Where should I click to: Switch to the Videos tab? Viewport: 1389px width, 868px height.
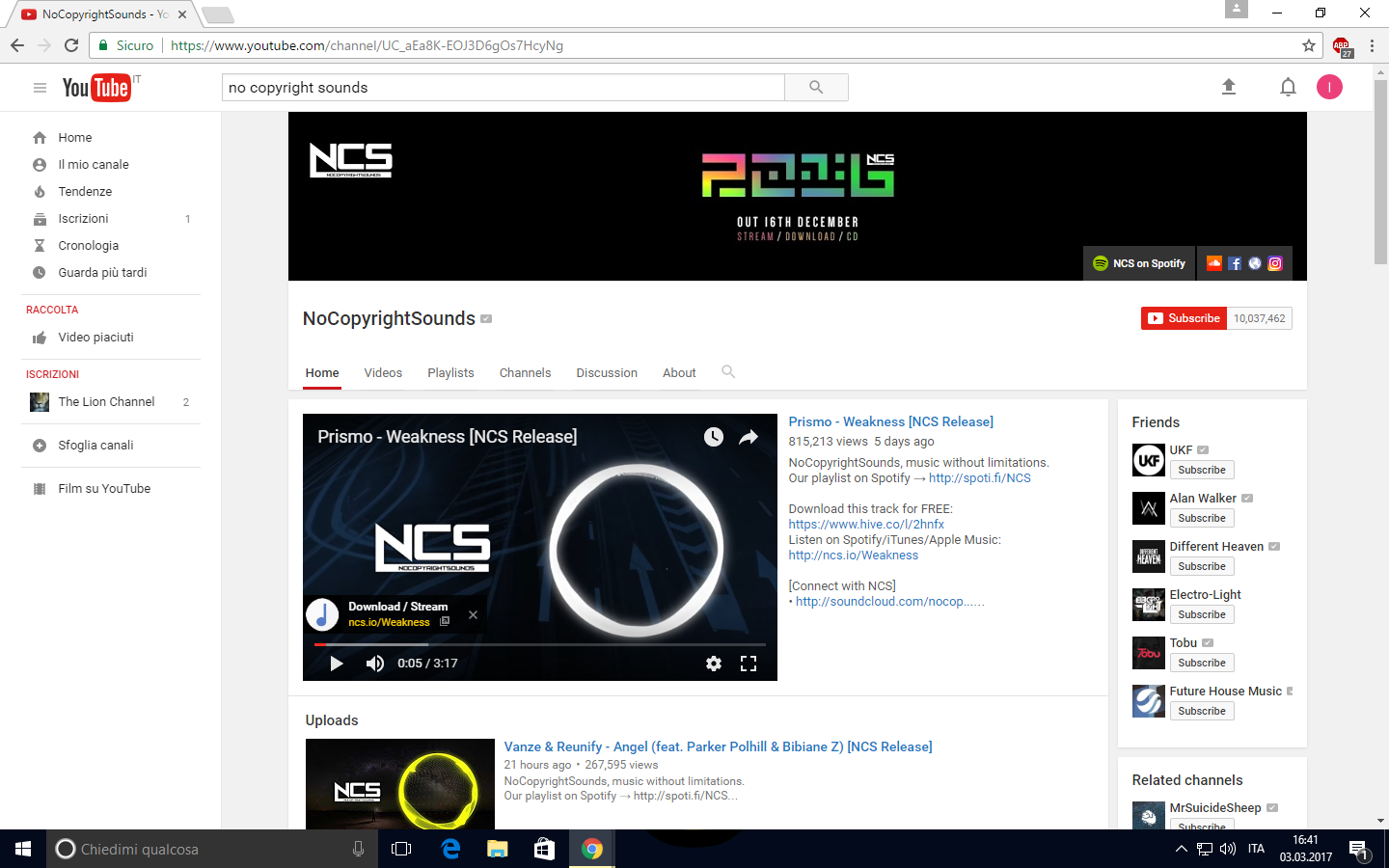tap(383, 373)
